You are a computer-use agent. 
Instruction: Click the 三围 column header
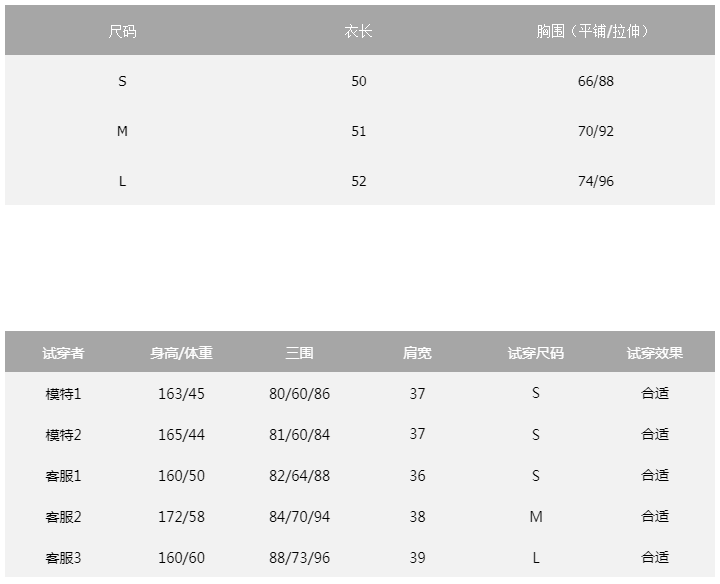[299, 353]
